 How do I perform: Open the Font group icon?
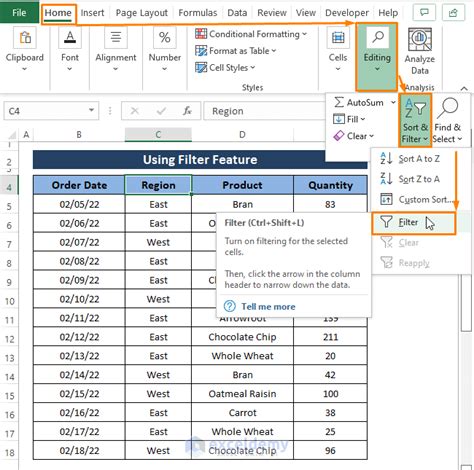click(x=70, y=38)
